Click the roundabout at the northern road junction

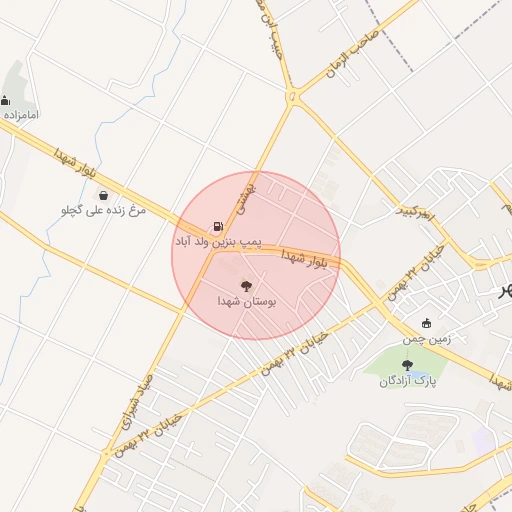coord(292,97)
